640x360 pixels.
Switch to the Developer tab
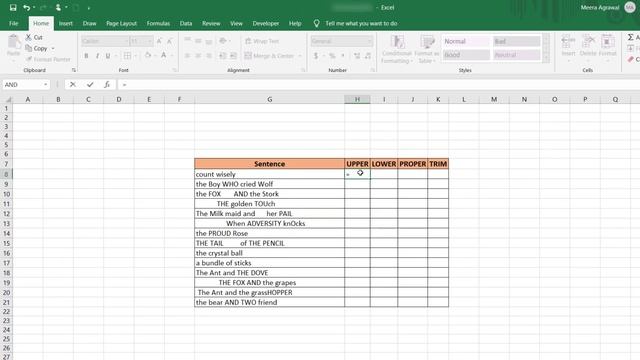click(x=266, y=23)
